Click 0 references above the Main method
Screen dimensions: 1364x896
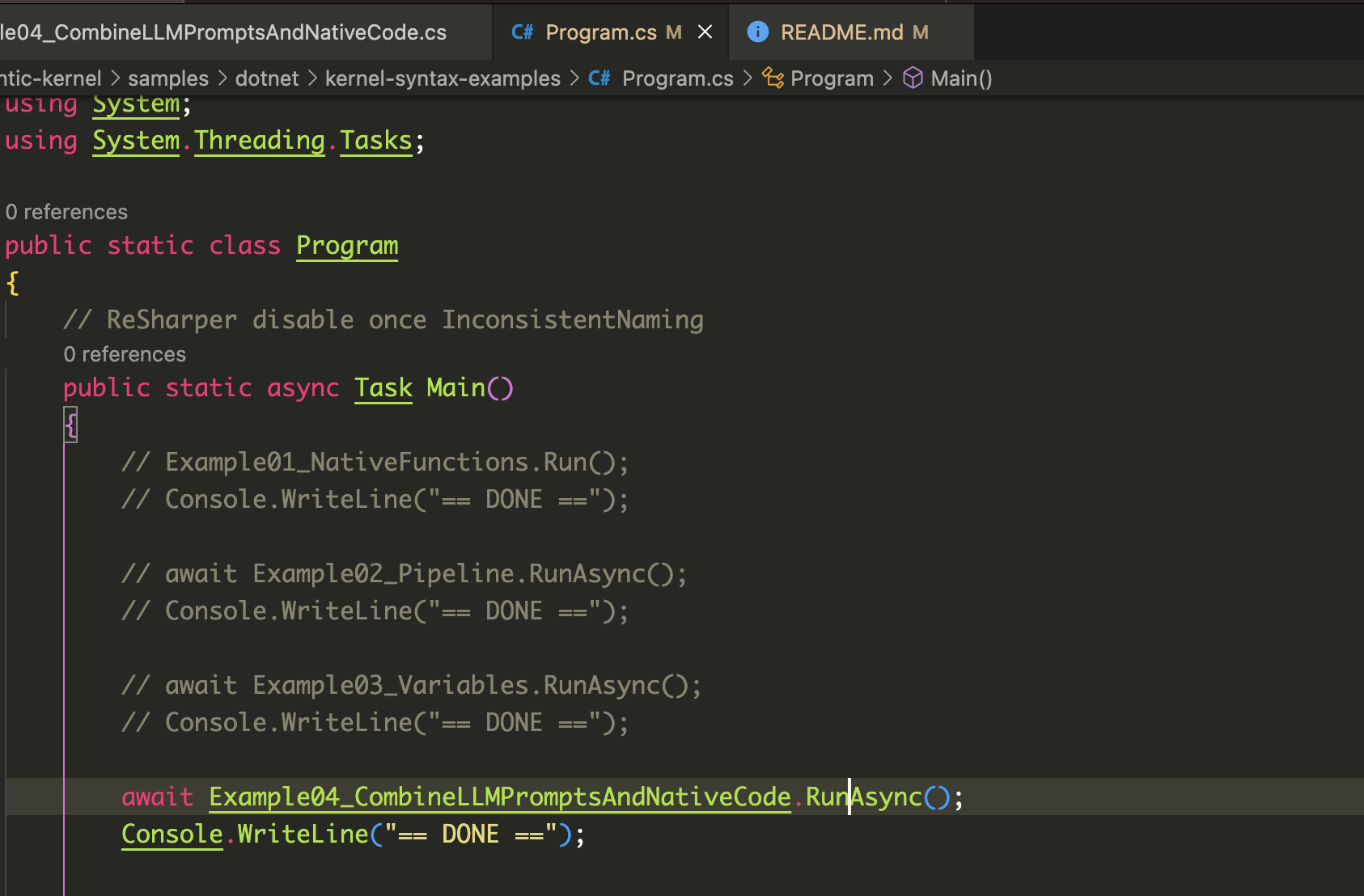124,353
